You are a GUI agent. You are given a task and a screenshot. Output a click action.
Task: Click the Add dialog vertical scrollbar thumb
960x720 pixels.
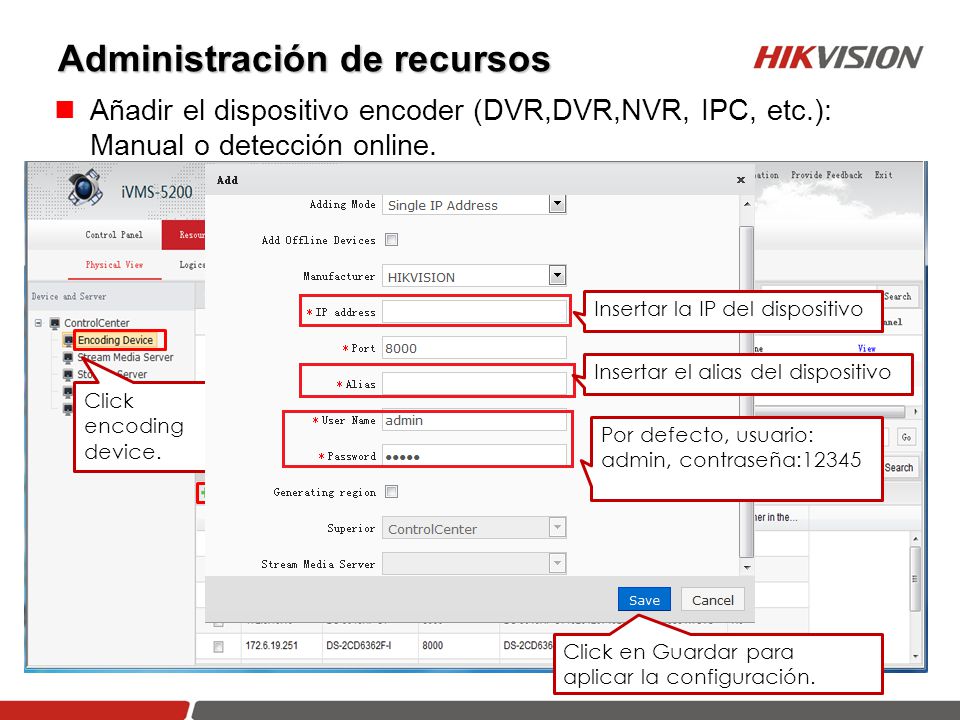[x=746, y=392]
